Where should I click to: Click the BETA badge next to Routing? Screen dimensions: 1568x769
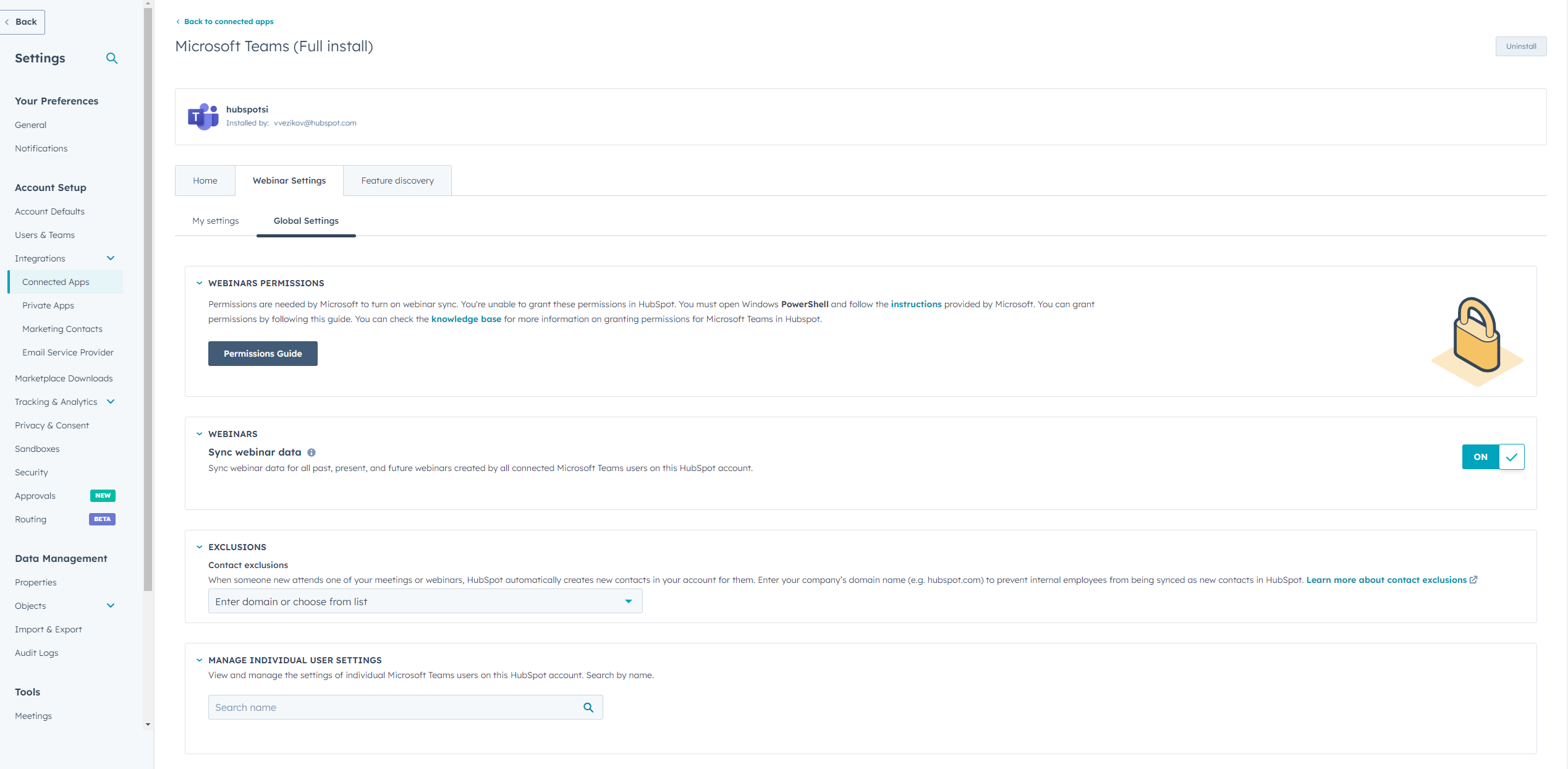(102, 519)
